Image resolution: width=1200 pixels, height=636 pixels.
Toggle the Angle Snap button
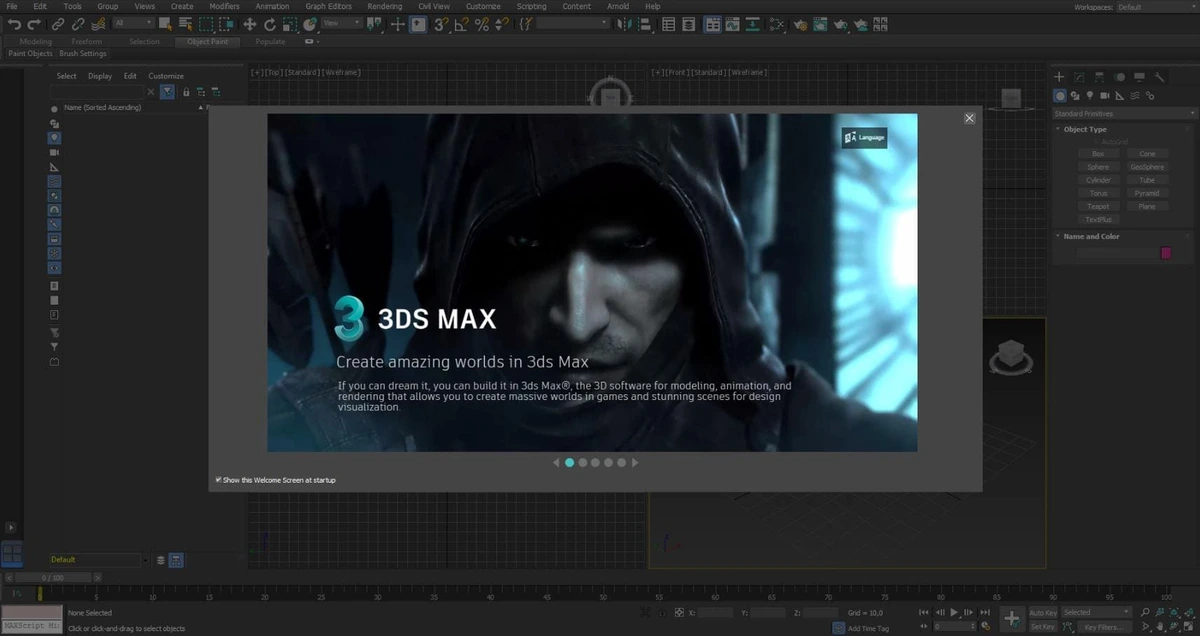coord(461,23)
